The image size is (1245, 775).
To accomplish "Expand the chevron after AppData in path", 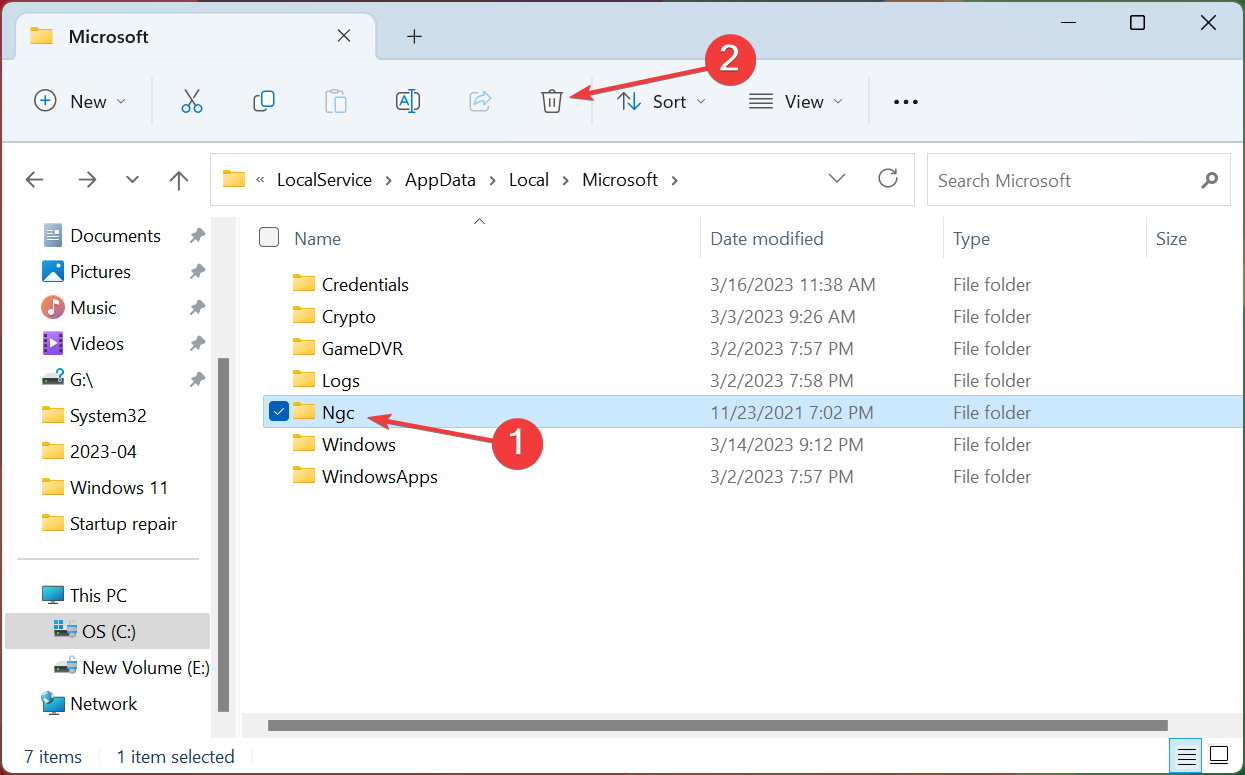I will coord(493,180).
